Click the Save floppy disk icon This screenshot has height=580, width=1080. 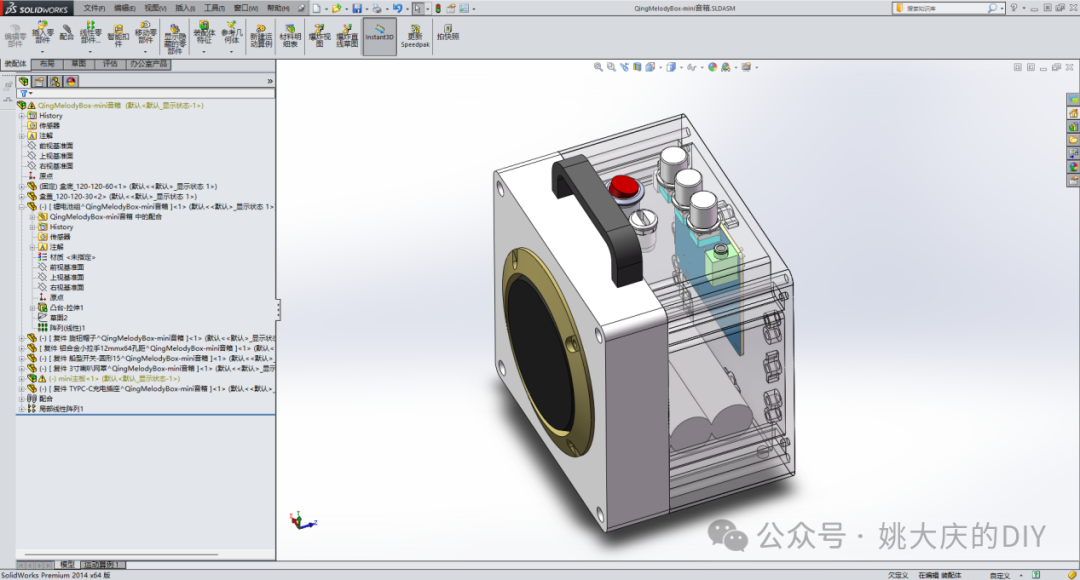tap(356, 8)
